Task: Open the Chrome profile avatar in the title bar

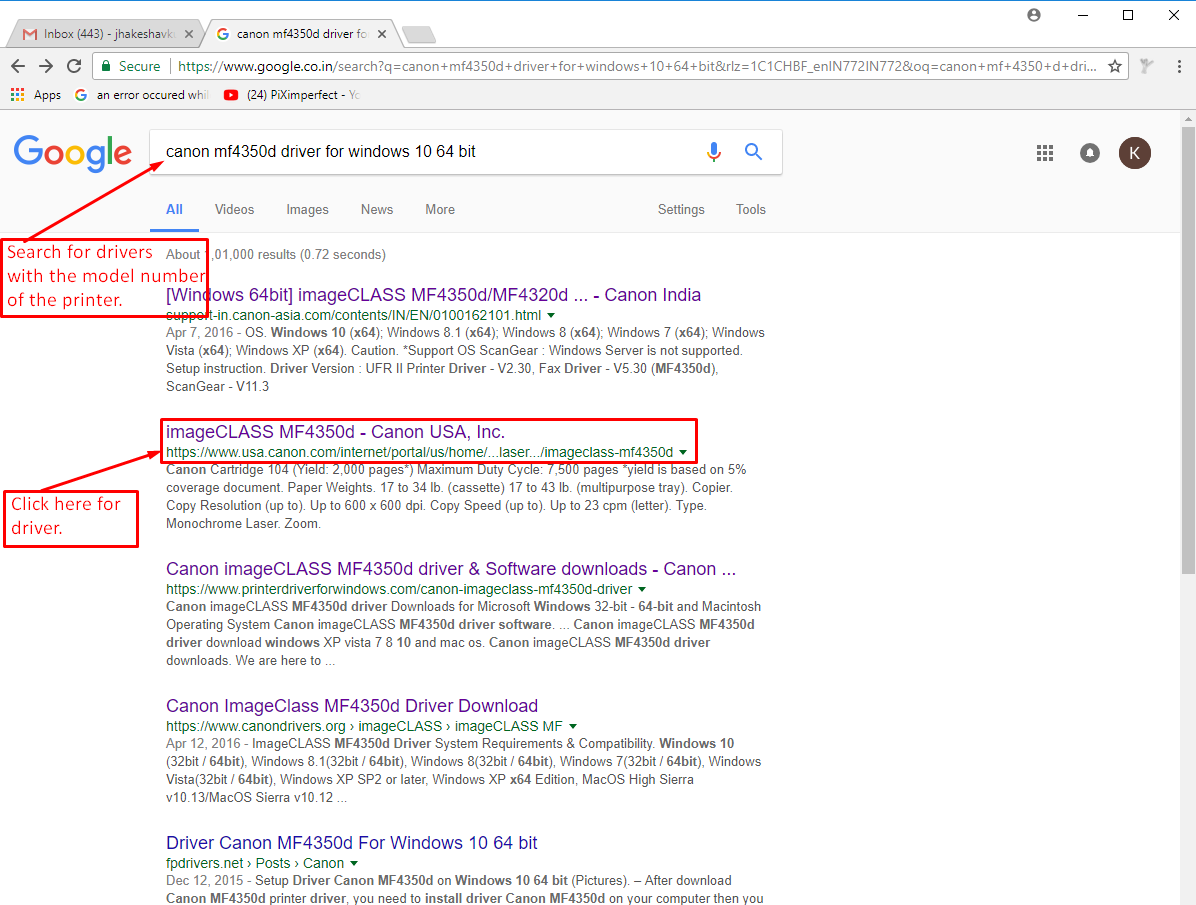Action: pos(1034,15)
